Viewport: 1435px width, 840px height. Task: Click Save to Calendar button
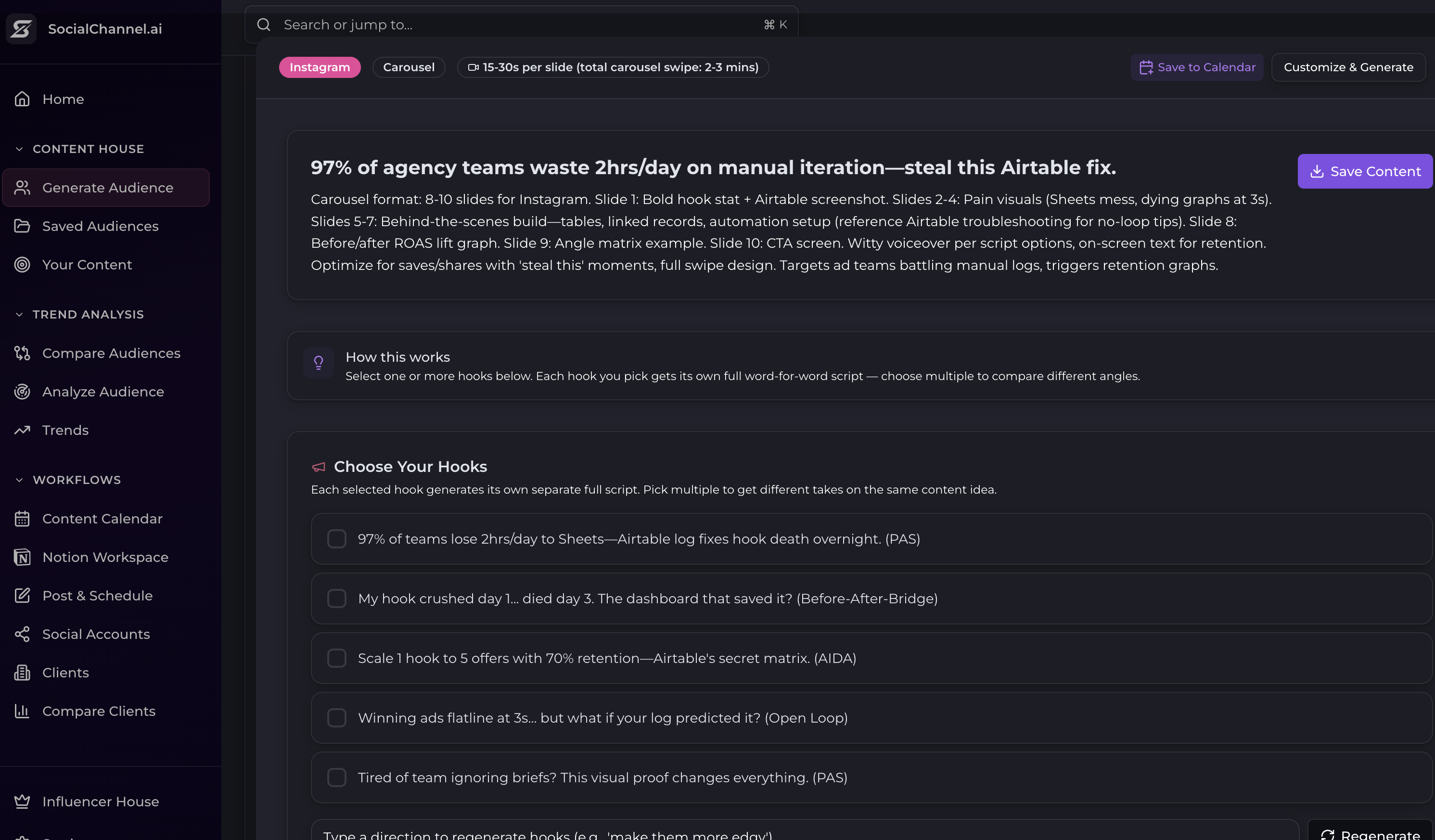(1197, 67)
